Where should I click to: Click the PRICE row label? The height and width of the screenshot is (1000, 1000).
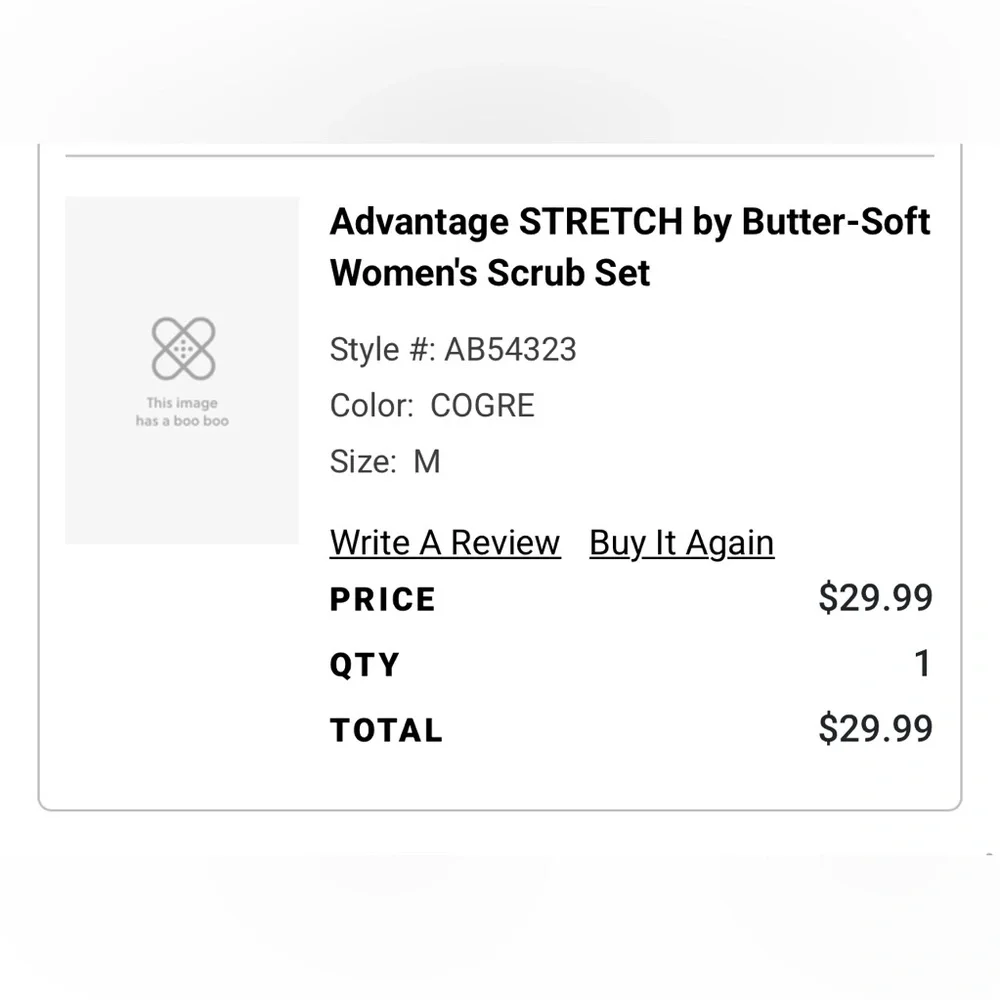(383, 600)
